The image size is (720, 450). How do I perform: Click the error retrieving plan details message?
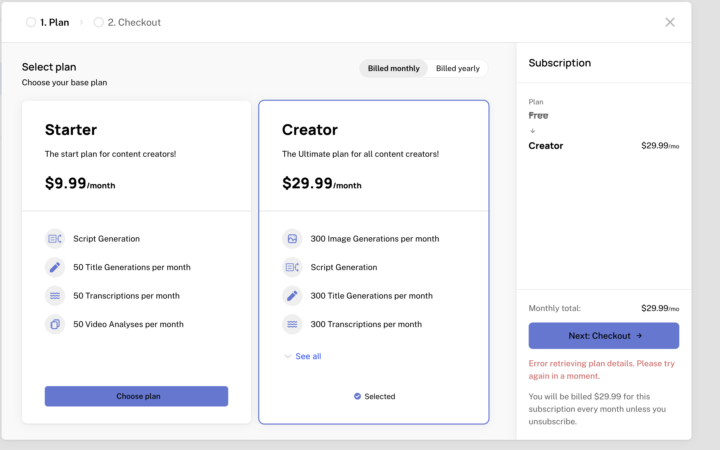[602, 370]
